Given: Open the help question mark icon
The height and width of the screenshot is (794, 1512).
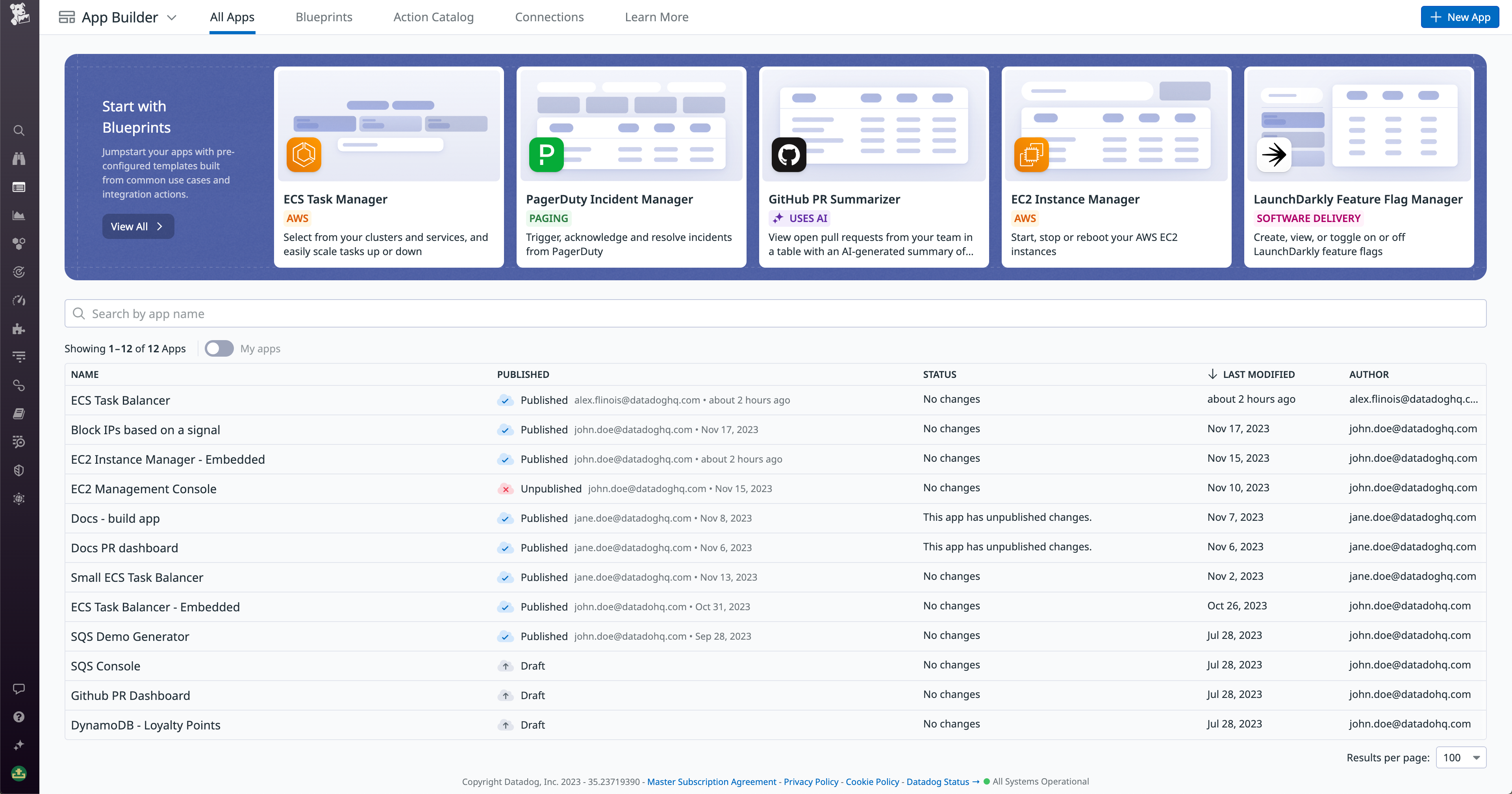Looking at the screenshot, I should 19,716.
